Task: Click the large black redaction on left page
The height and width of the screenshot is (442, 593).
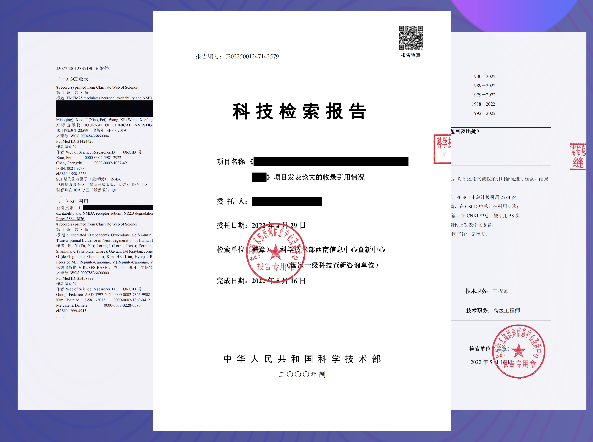Action: point(104,109)
